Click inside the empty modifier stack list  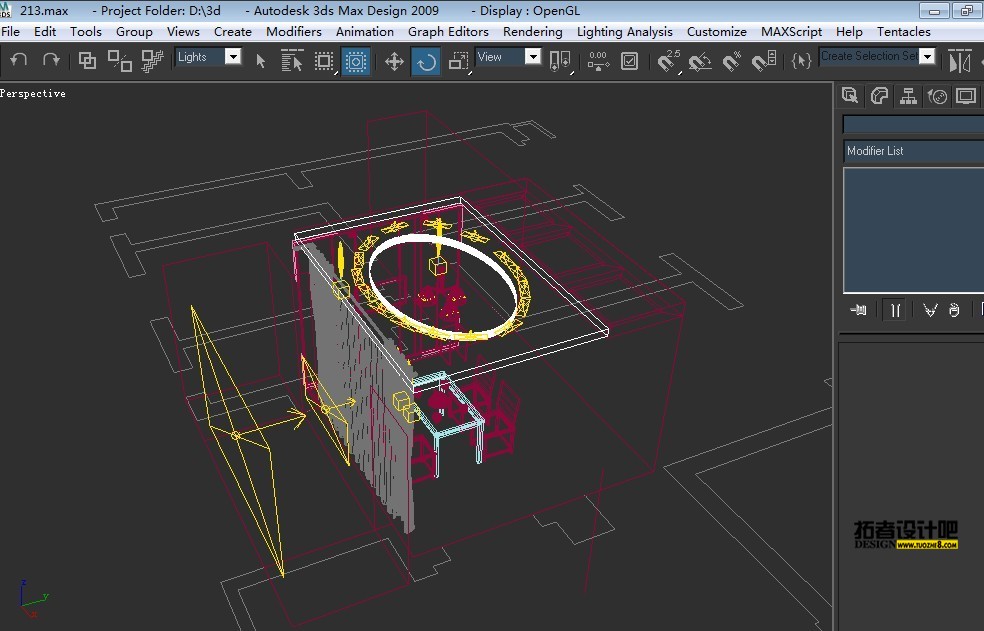(913, 230)
